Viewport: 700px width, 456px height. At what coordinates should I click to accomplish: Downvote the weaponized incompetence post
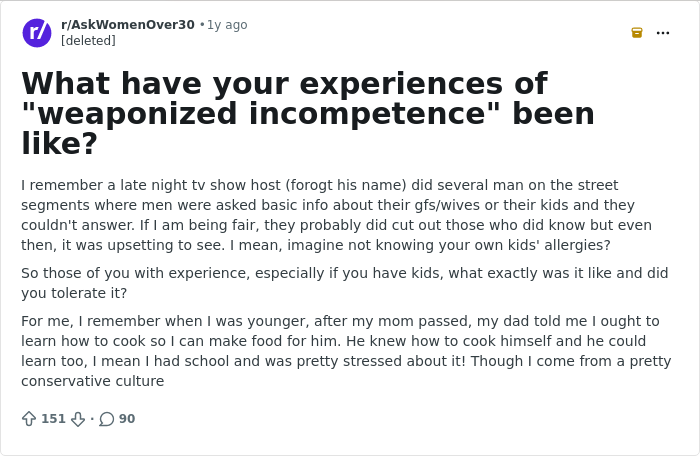click(x=78, y=419)
